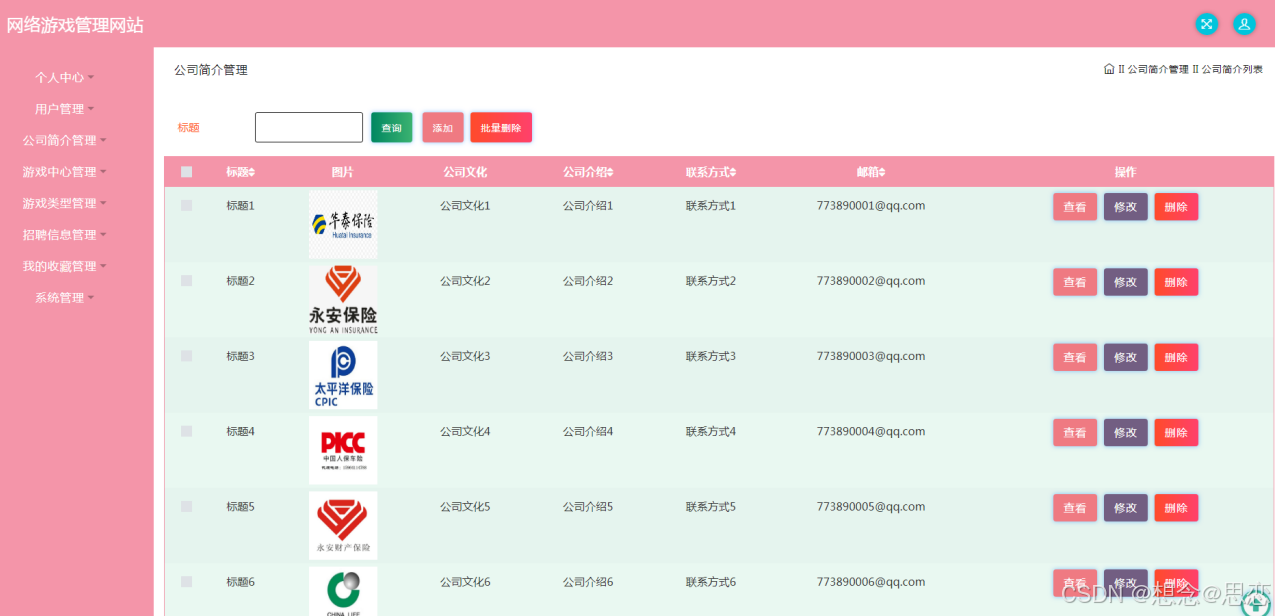Click the 公司文化 column header

click(x=465, y=172)
